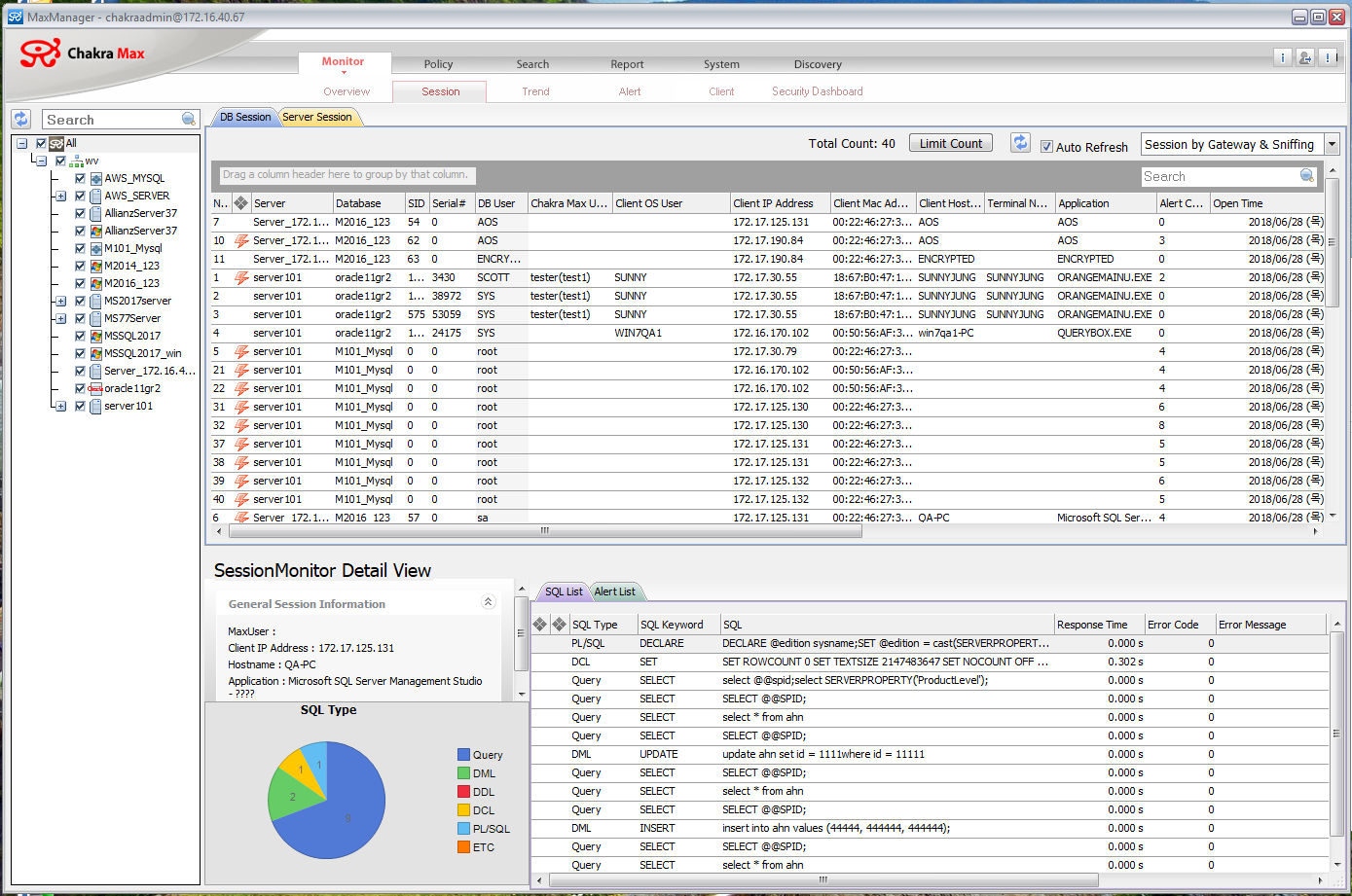Expand the MS2017server tree node
The height and width of the screenshot is (896, 1352).
[x=60, y=301]
